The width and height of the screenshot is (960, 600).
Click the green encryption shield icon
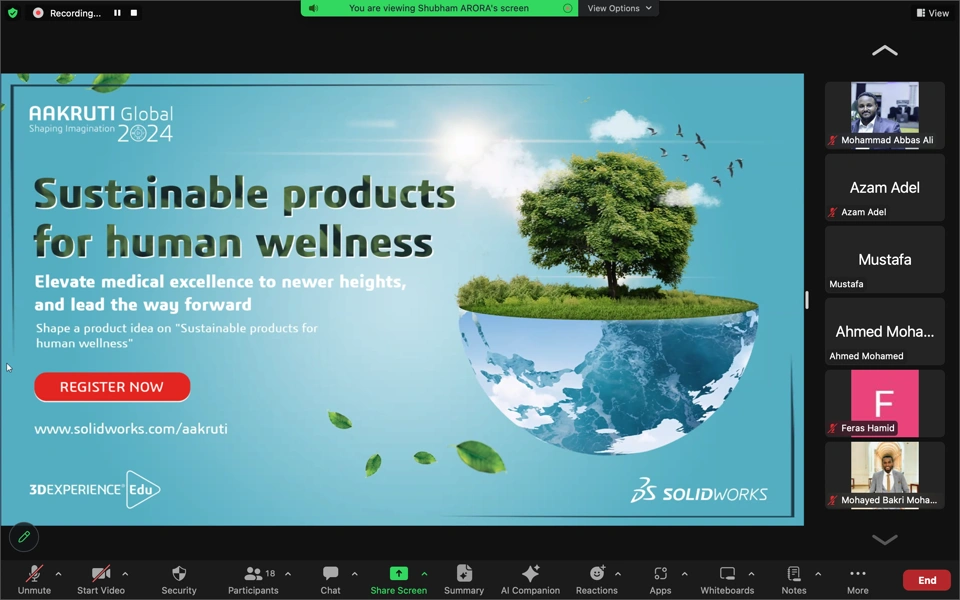point(13,13)
